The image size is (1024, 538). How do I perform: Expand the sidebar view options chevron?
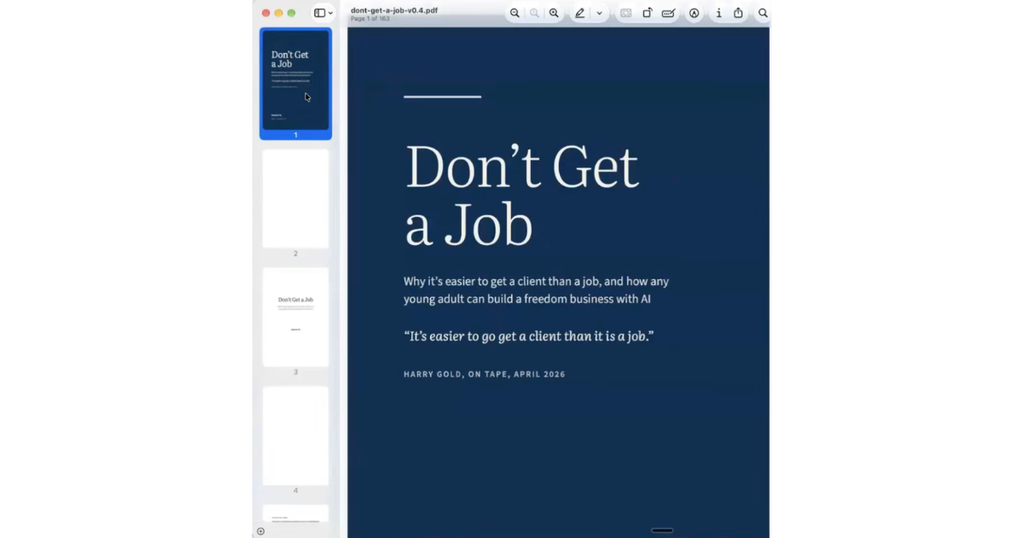coord(330,13)
